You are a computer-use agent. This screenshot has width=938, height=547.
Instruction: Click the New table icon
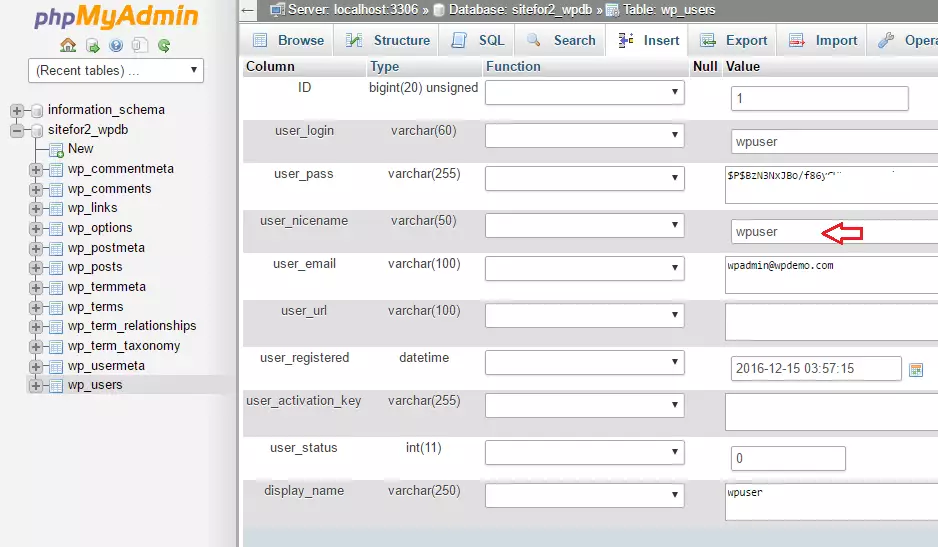[x=56, y=150]
